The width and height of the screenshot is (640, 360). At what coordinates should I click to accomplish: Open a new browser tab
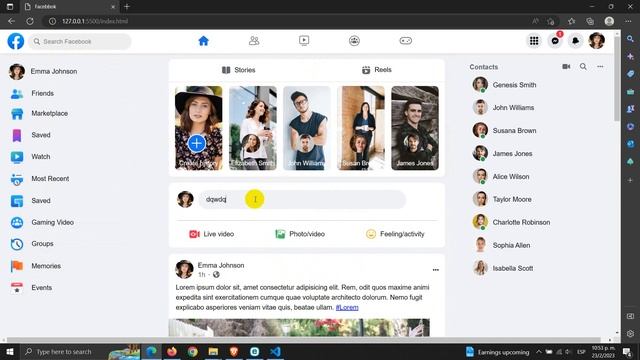pyautogui.click(x=127, y=7)
